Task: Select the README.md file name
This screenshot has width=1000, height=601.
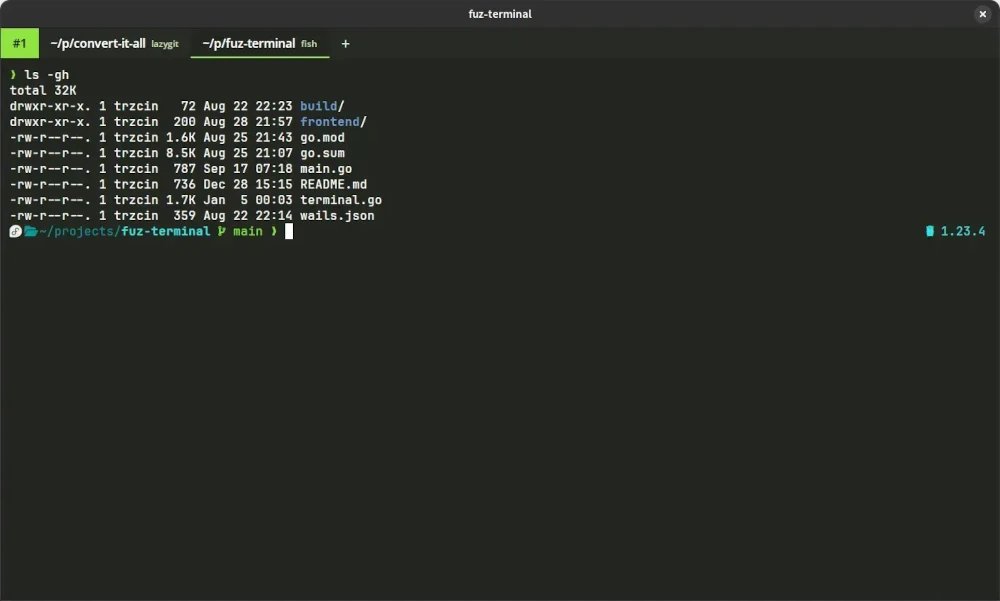Action: pos(332,184)
